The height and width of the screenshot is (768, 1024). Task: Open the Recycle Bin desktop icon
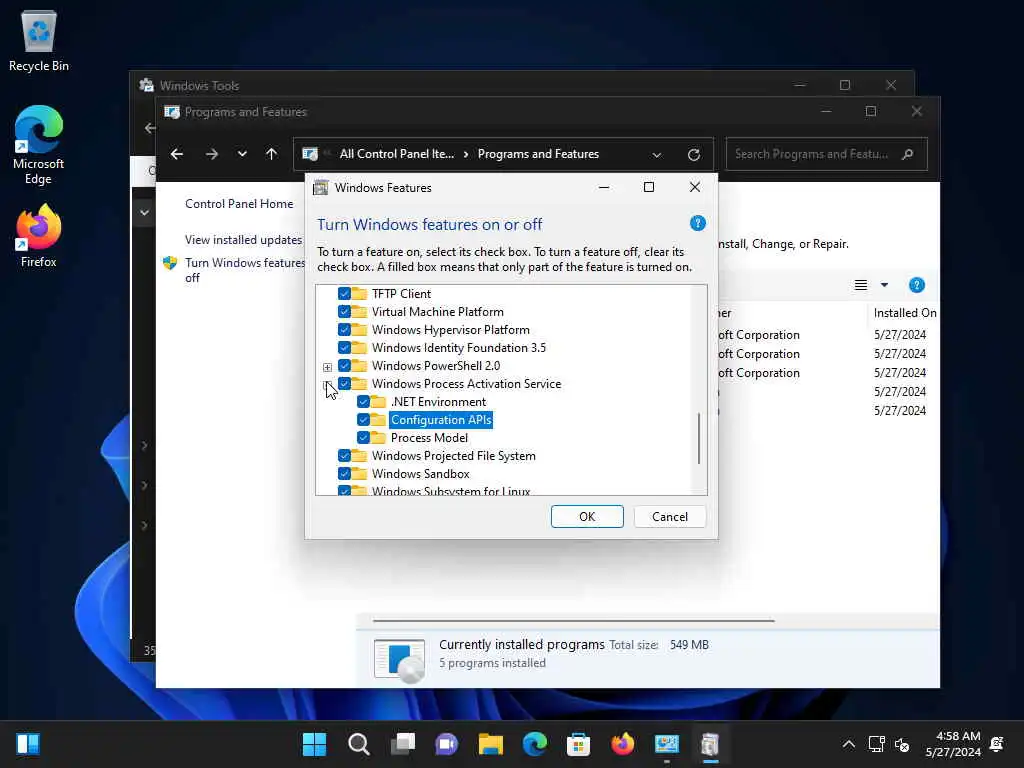39,40
